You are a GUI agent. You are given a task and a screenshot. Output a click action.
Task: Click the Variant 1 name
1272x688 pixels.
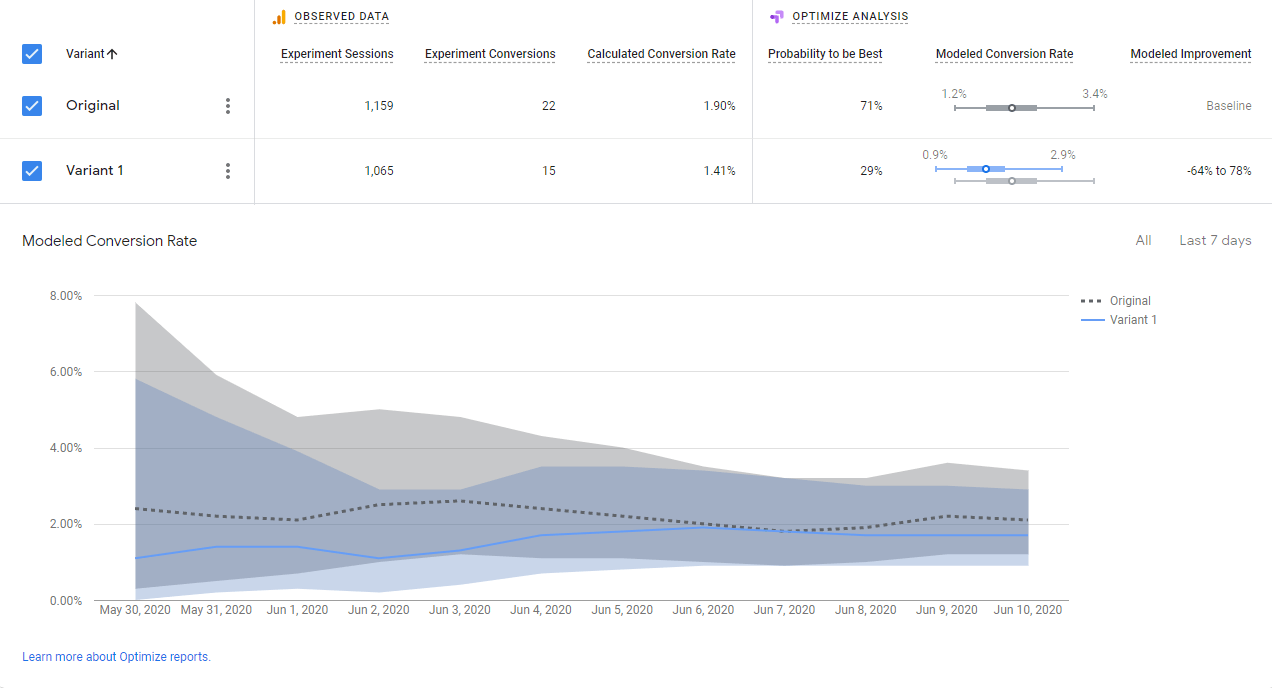click(x=95, y=171)
